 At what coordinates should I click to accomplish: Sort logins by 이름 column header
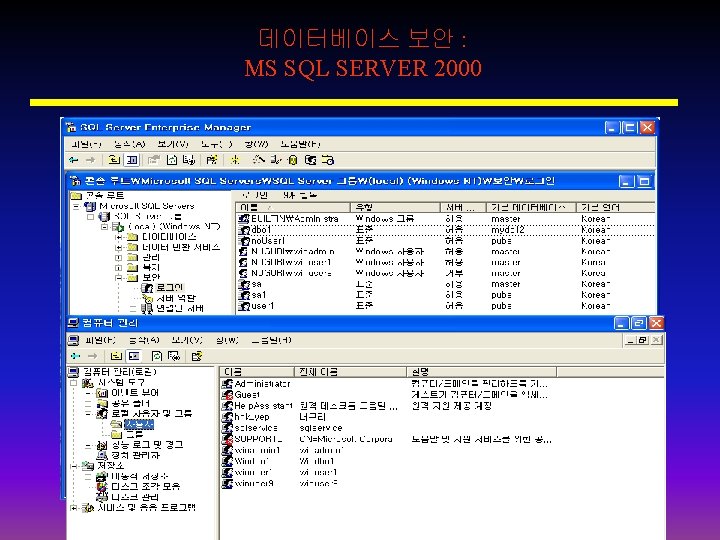293,208
